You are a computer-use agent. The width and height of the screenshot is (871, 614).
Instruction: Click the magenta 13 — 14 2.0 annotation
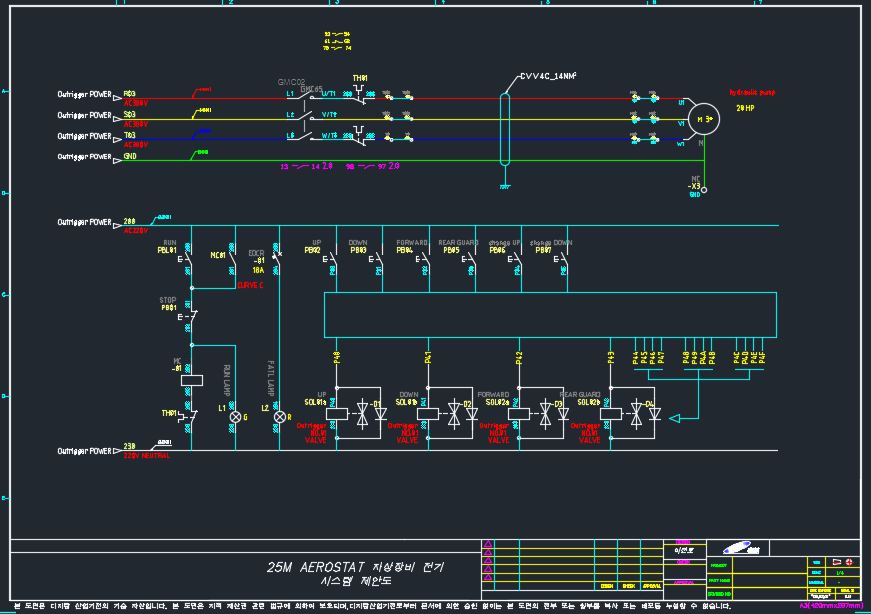tap(306, 166)
